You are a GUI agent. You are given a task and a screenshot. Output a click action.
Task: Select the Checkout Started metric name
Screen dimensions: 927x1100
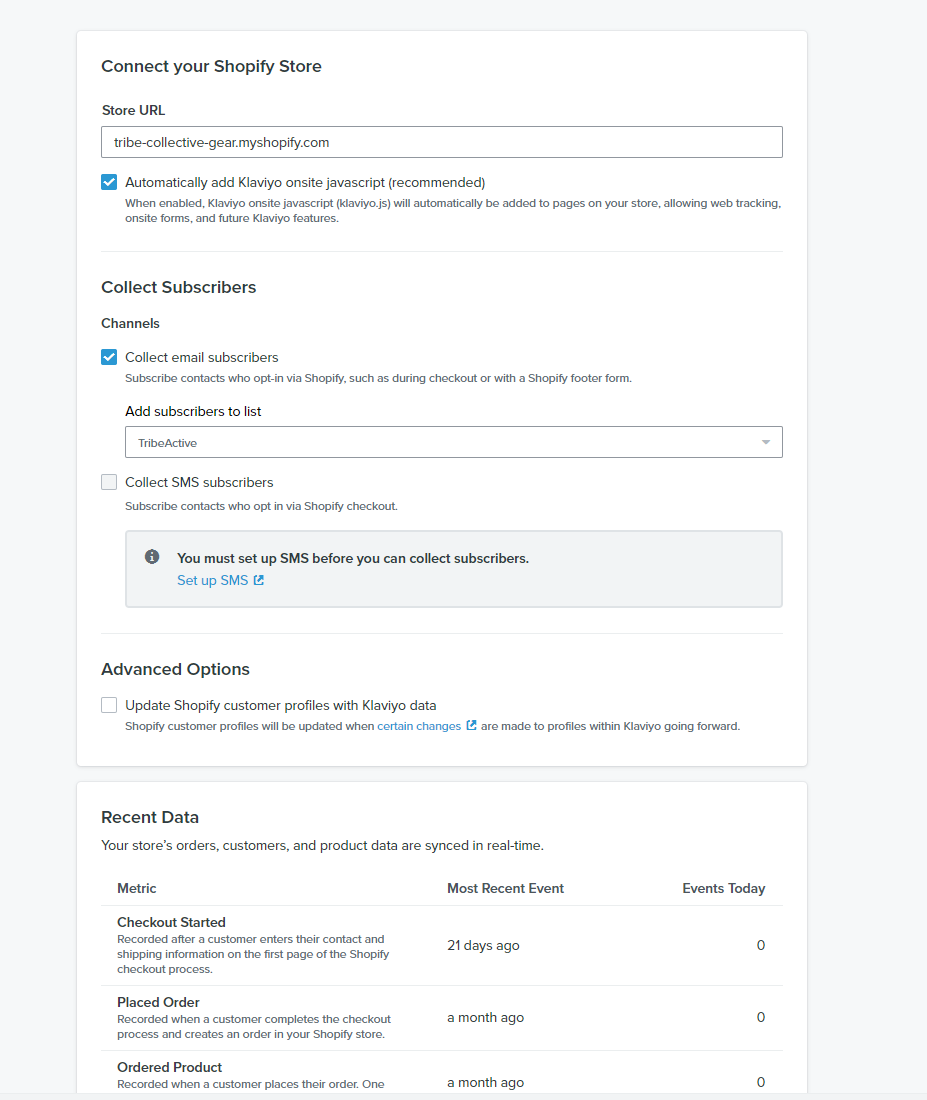[x=171, y=923]
